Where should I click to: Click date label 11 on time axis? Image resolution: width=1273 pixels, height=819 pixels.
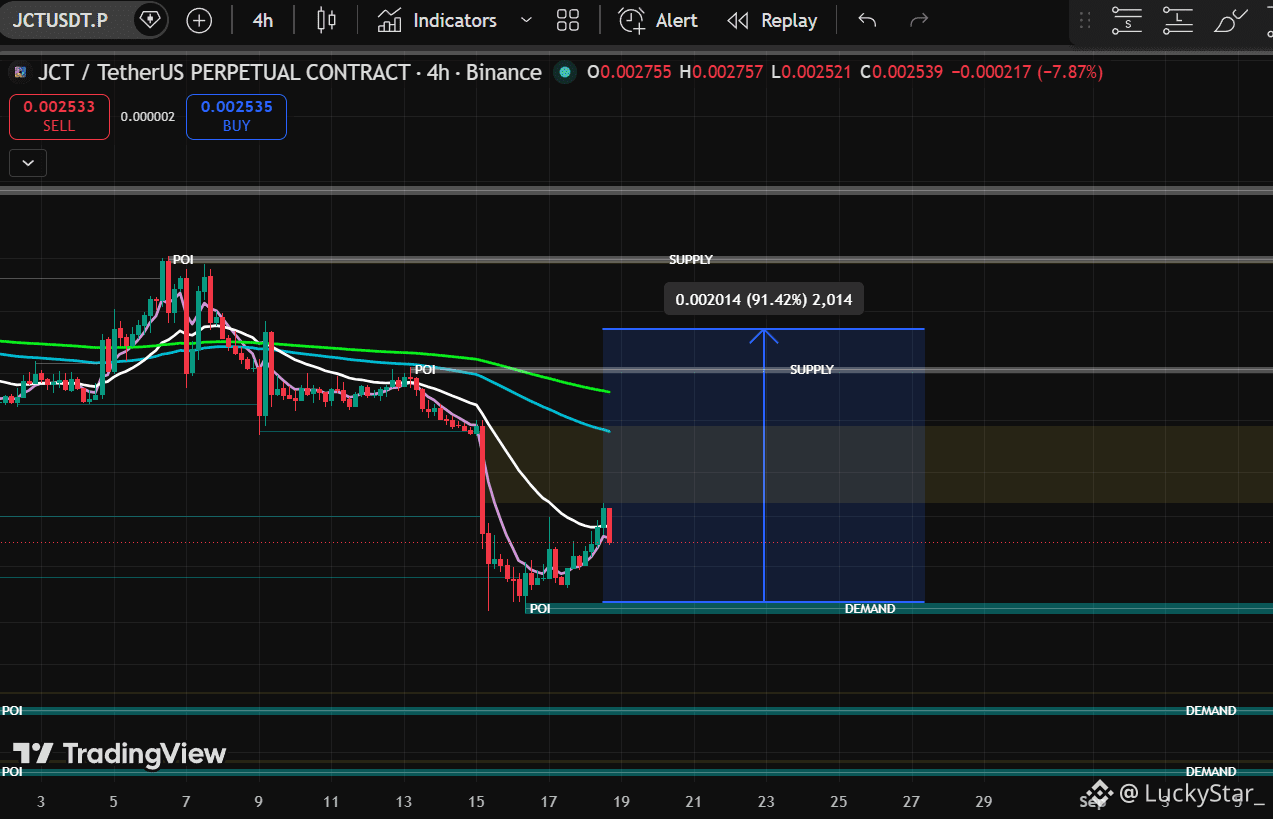331,801
